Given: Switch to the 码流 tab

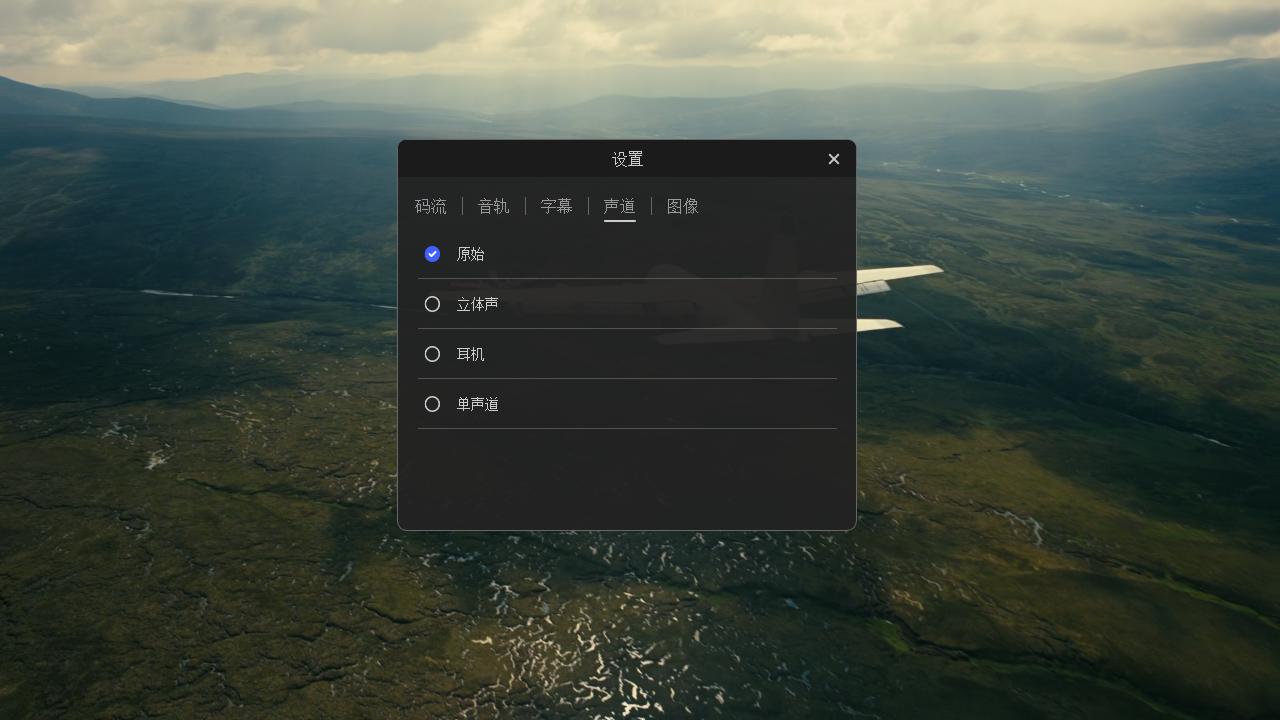Looking at the screenshot, I should point(431,206).
